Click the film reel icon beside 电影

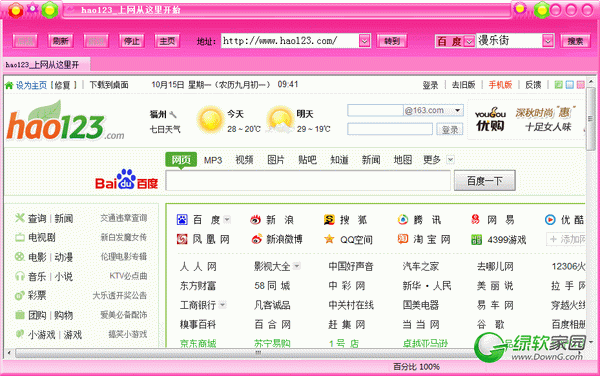pos(20,257)
